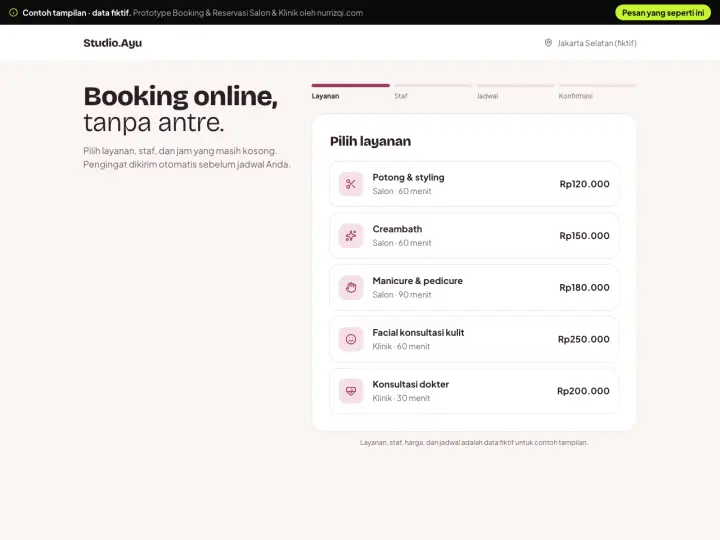The height and width of the screenshot is (540, 720).
Task: Click the "Pilih layanan" heading
Action: point(371,141)
